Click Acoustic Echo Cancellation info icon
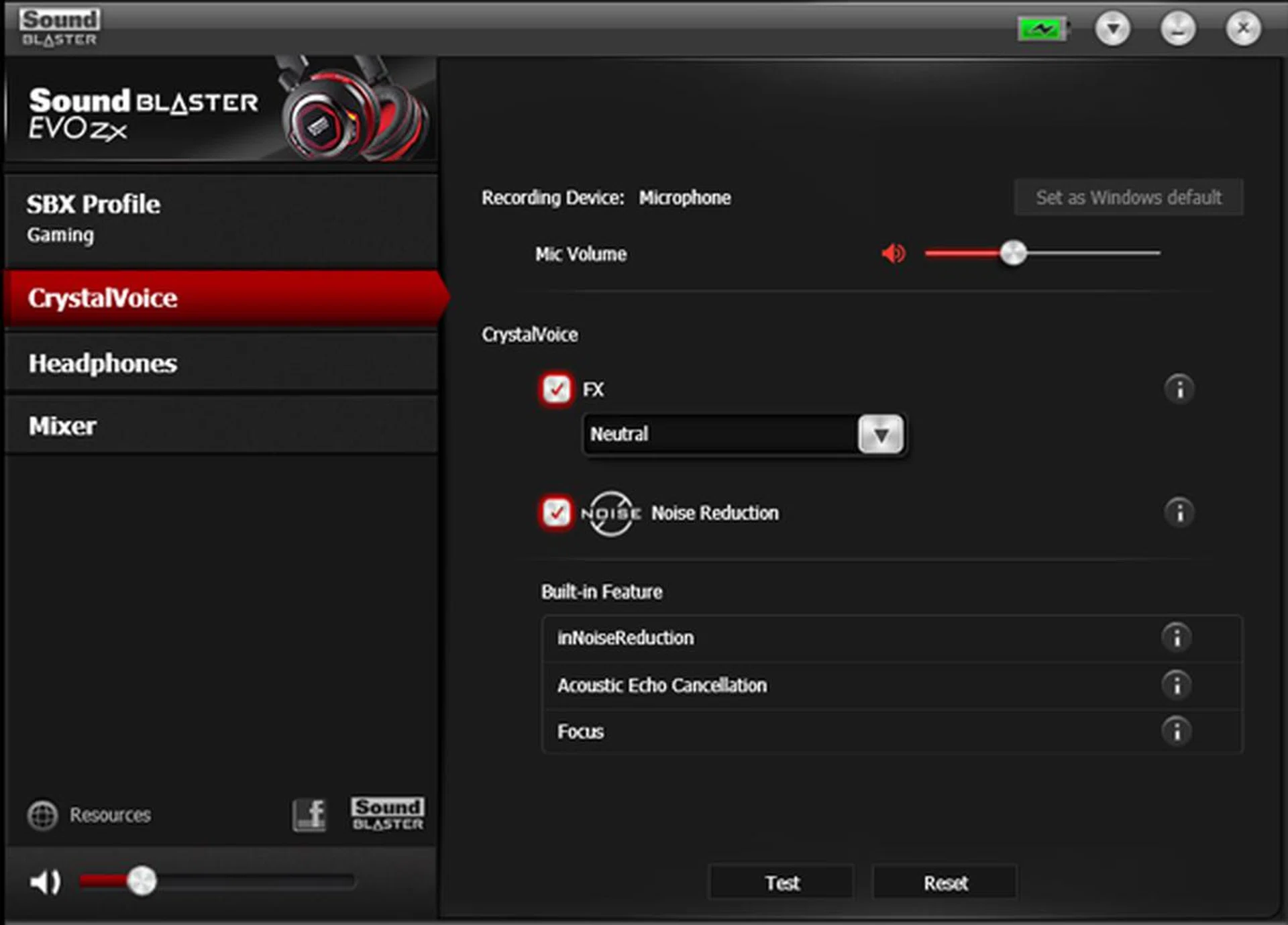The width and height of the screenshot is (1288, 925). pyautogui.click(x=1176, y=685)
